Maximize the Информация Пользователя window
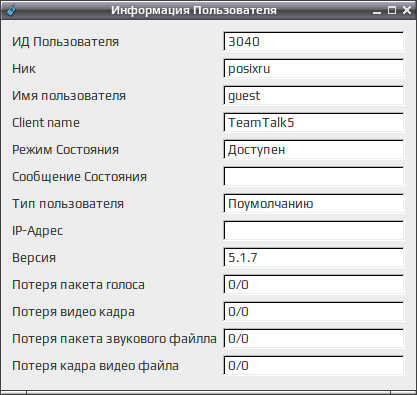The height and width of the screenshot is (395, 417). click(x=392, y=10)
